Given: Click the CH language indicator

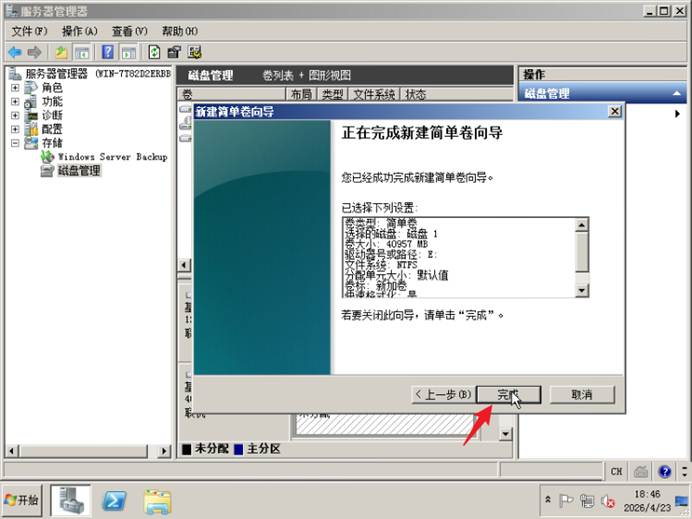Looking at the screenshot, I should [617, 471].
